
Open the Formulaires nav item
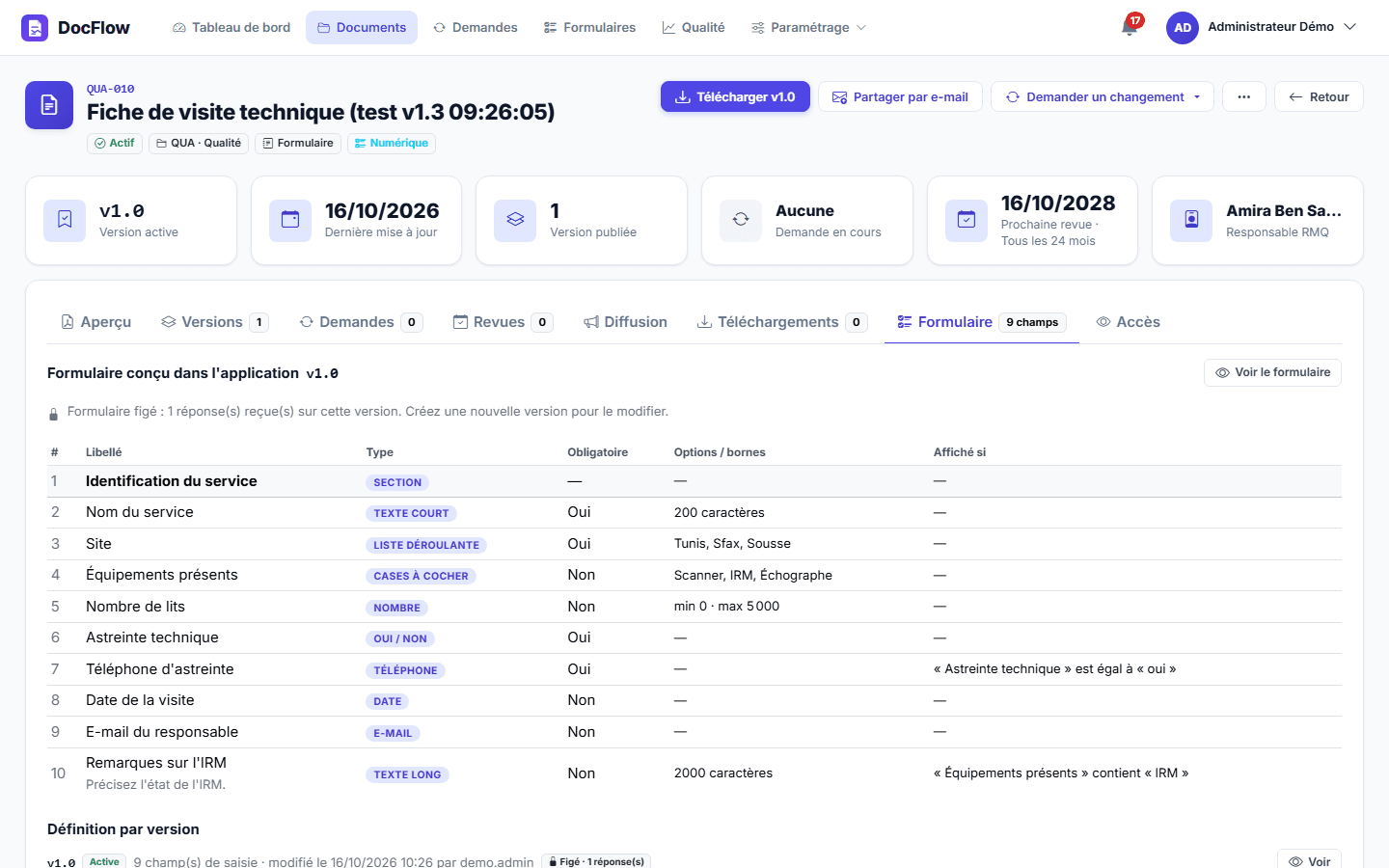589,28
